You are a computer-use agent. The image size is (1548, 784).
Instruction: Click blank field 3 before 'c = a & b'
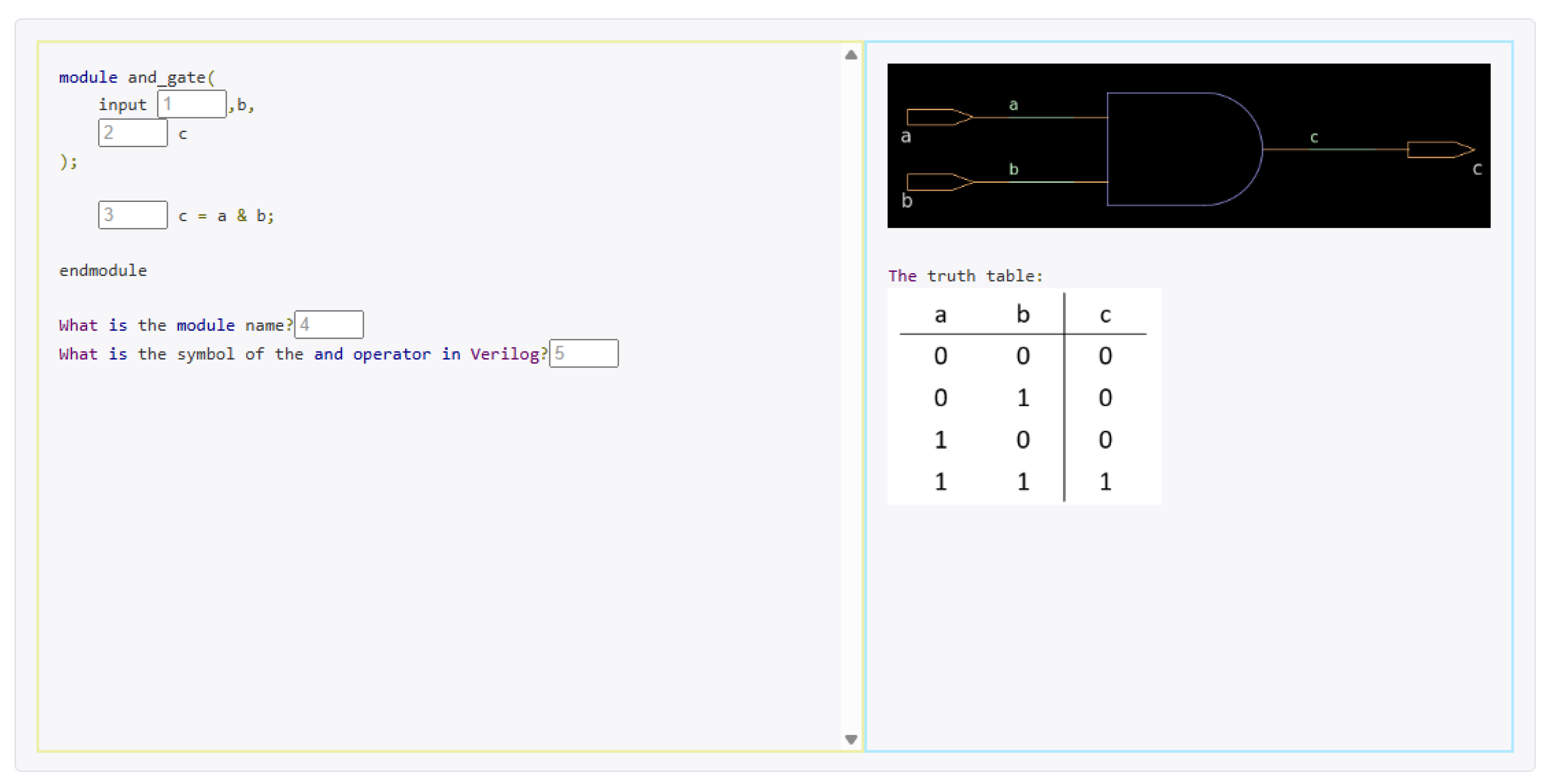133,215
